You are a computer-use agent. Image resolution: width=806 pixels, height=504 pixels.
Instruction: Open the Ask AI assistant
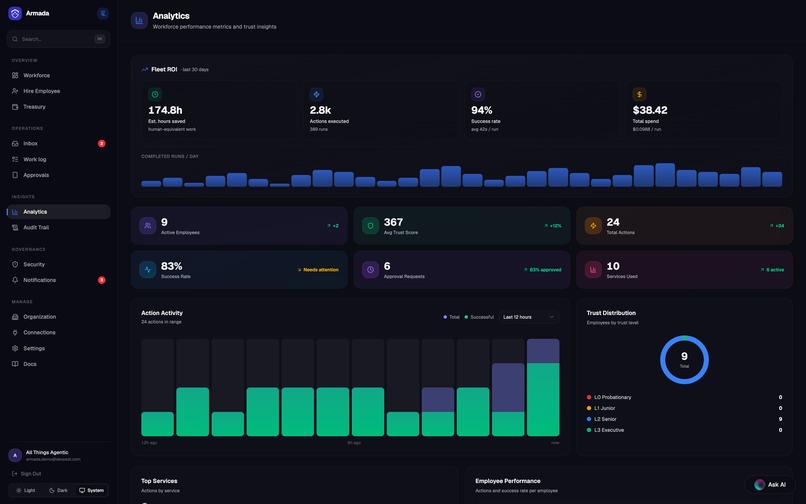click(770, 484)
